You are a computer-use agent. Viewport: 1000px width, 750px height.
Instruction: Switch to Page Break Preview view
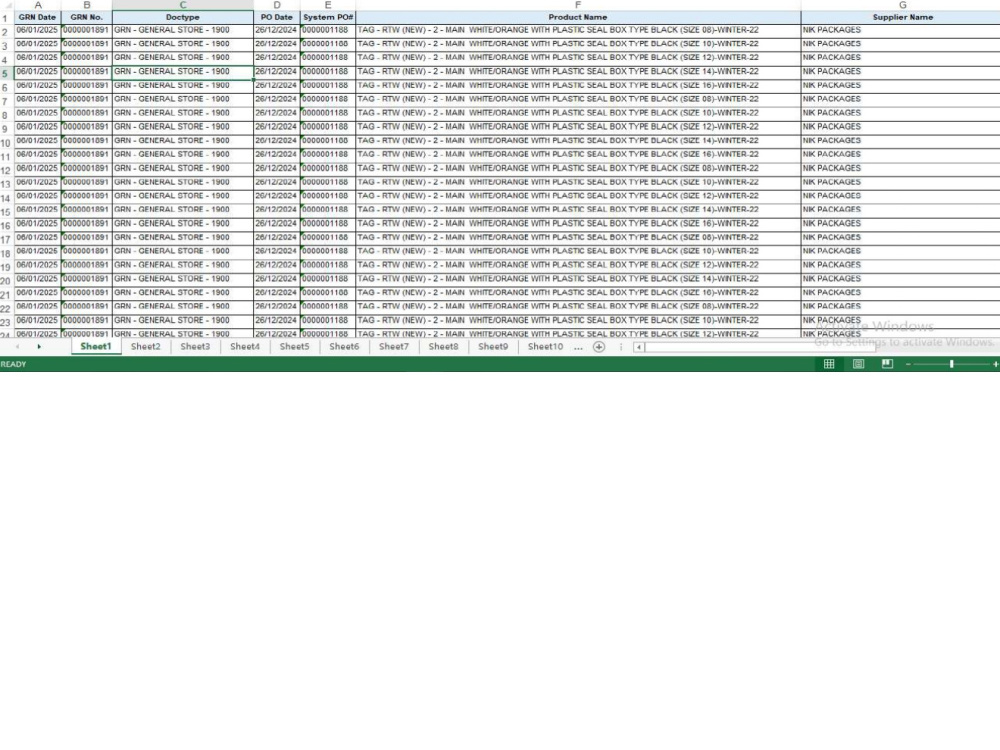coord(887,364)
